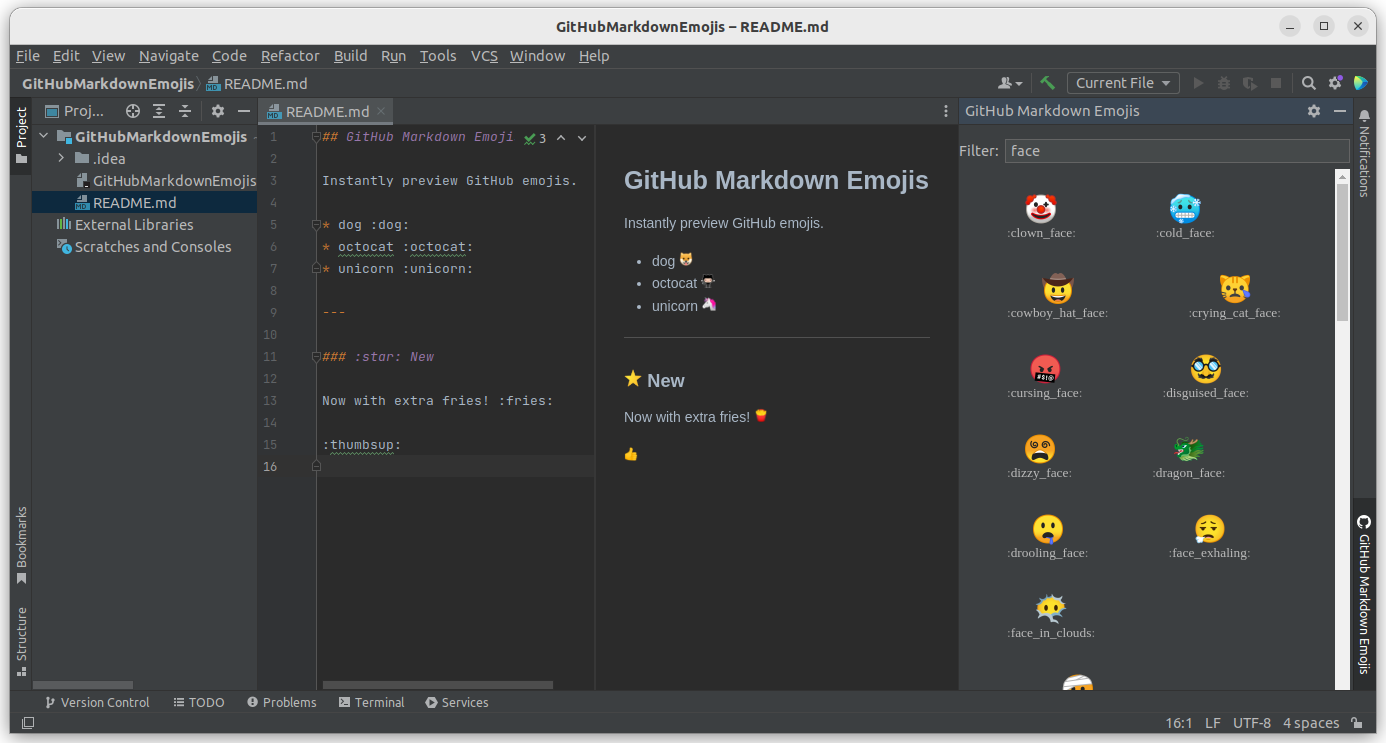Open IDE settings gear in toolbar
The height and width of the screenshot is (743, 1386).
coord(1335,83)
